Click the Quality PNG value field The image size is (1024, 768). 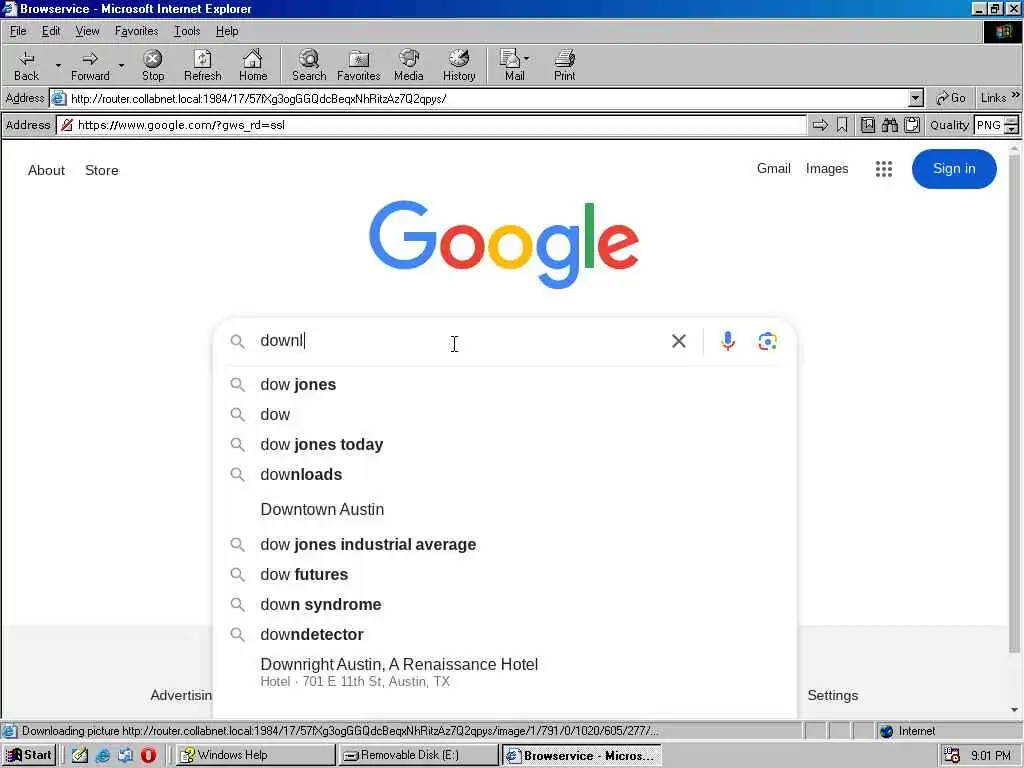click(x=989, y=125)
